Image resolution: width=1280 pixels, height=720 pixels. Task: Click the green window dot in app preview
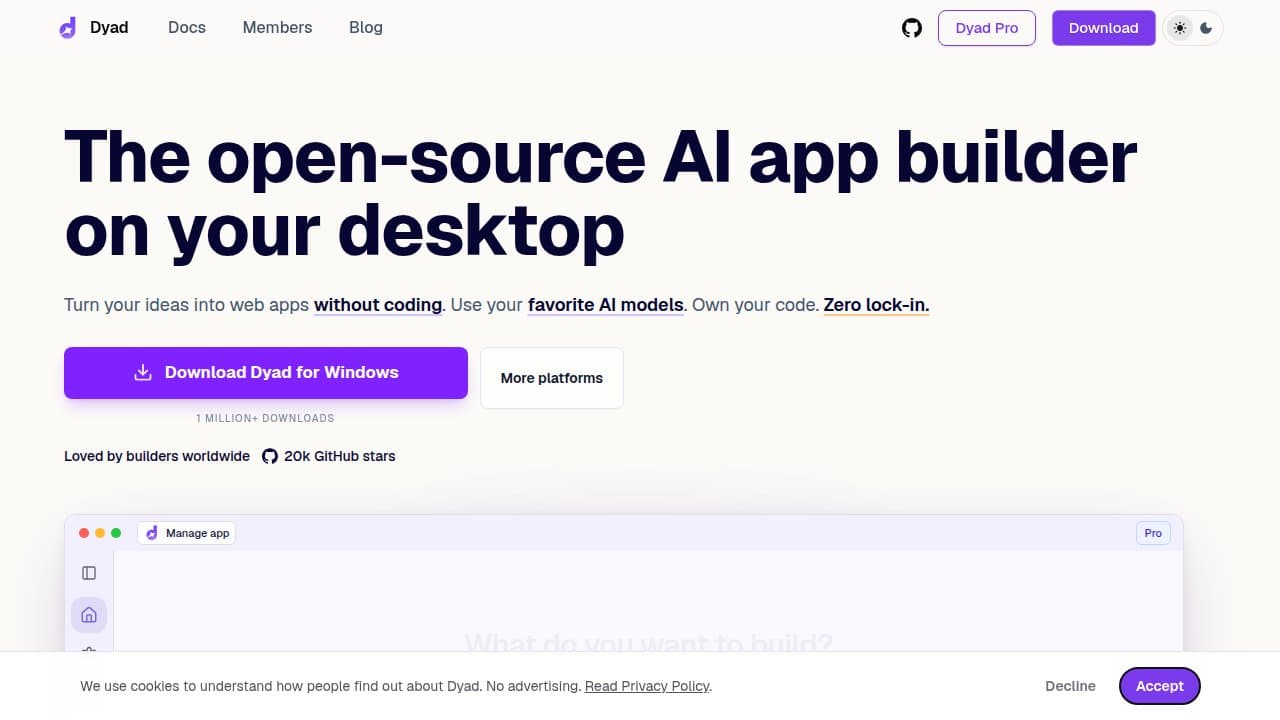pyautogui.click(x=116, y=533)
